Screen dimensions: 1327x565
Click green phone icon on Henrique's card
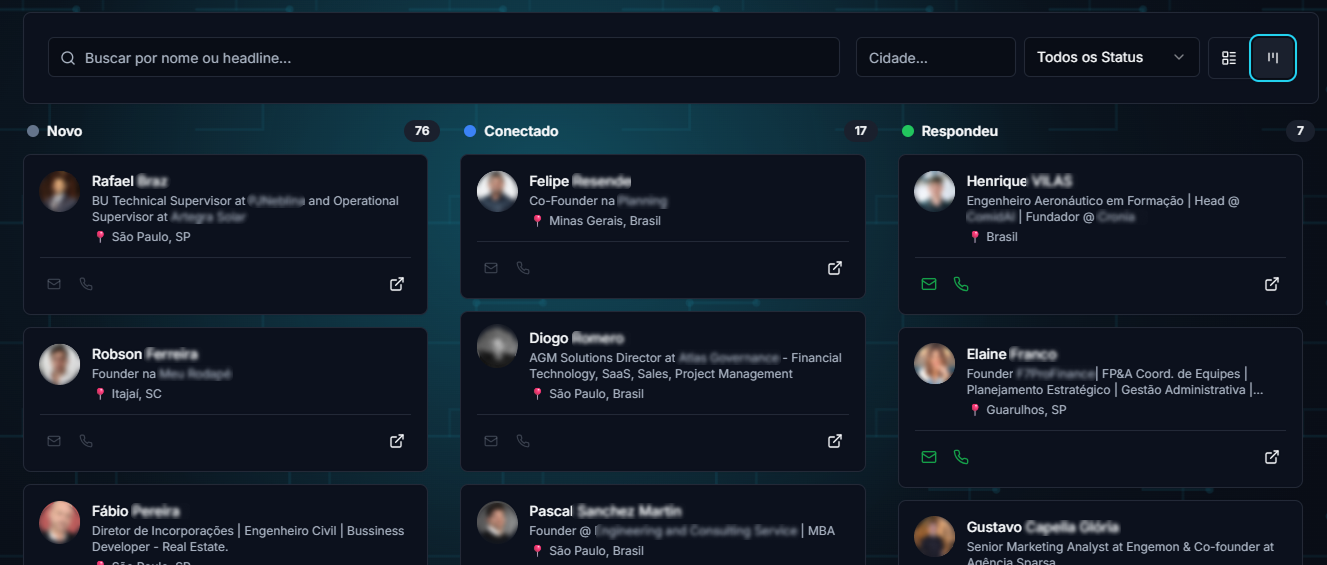pyautogui.click(x=961, y=284)
